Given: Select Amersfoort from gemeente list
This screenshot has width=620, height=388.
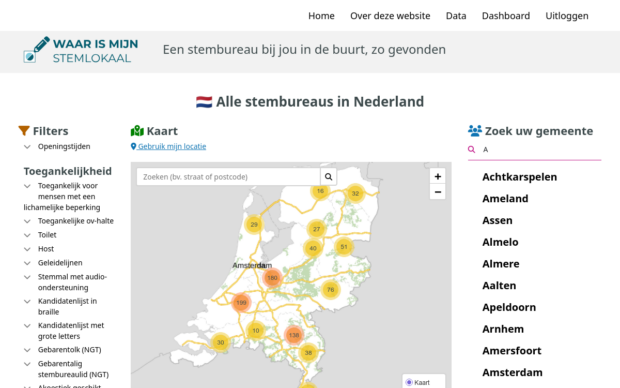Looking at the screenshot, I should click(x=512, y=351).
